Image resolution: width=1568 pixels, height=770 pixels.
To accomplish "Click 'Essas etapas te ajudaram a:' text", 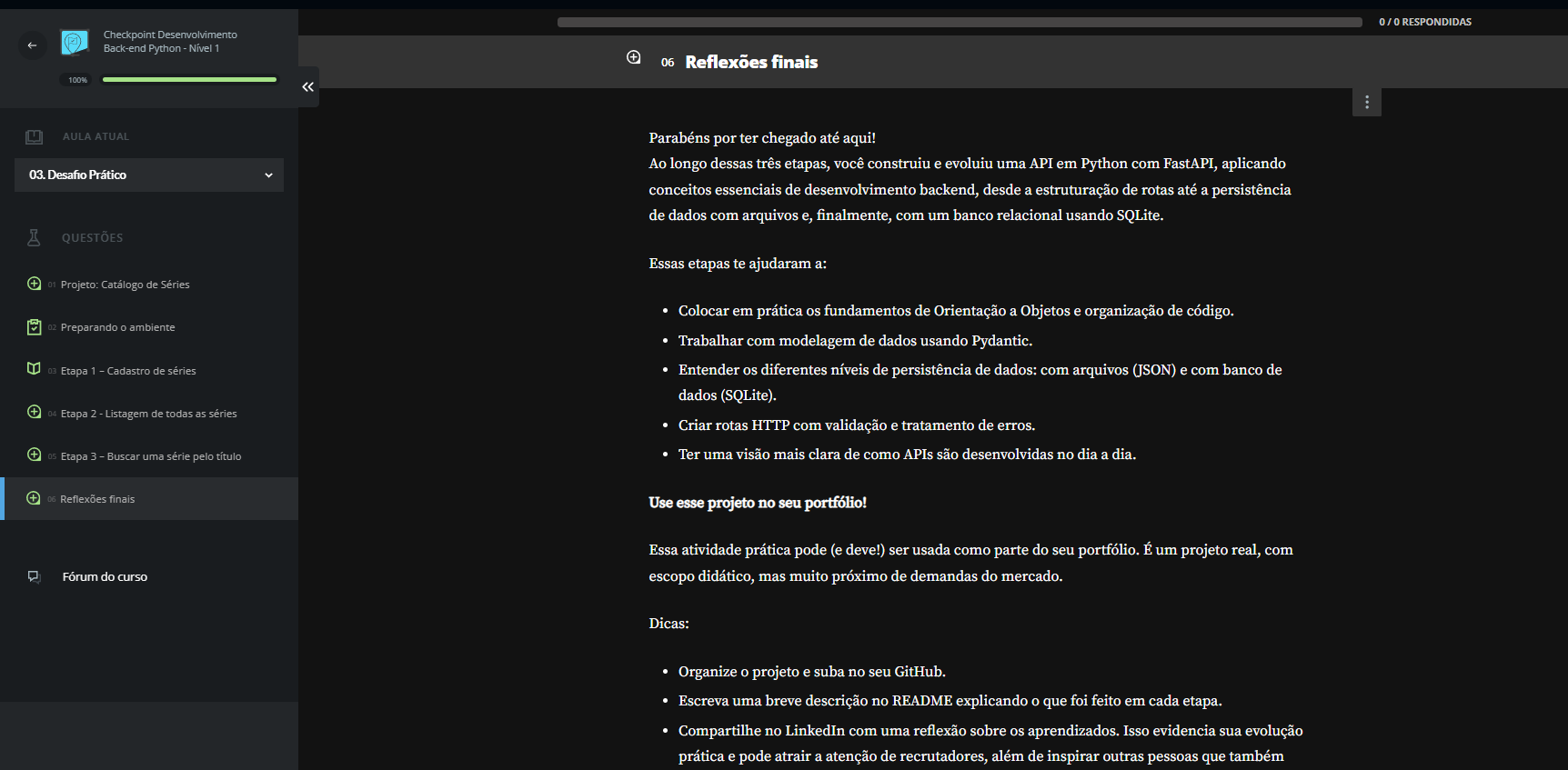I will 738,264.
